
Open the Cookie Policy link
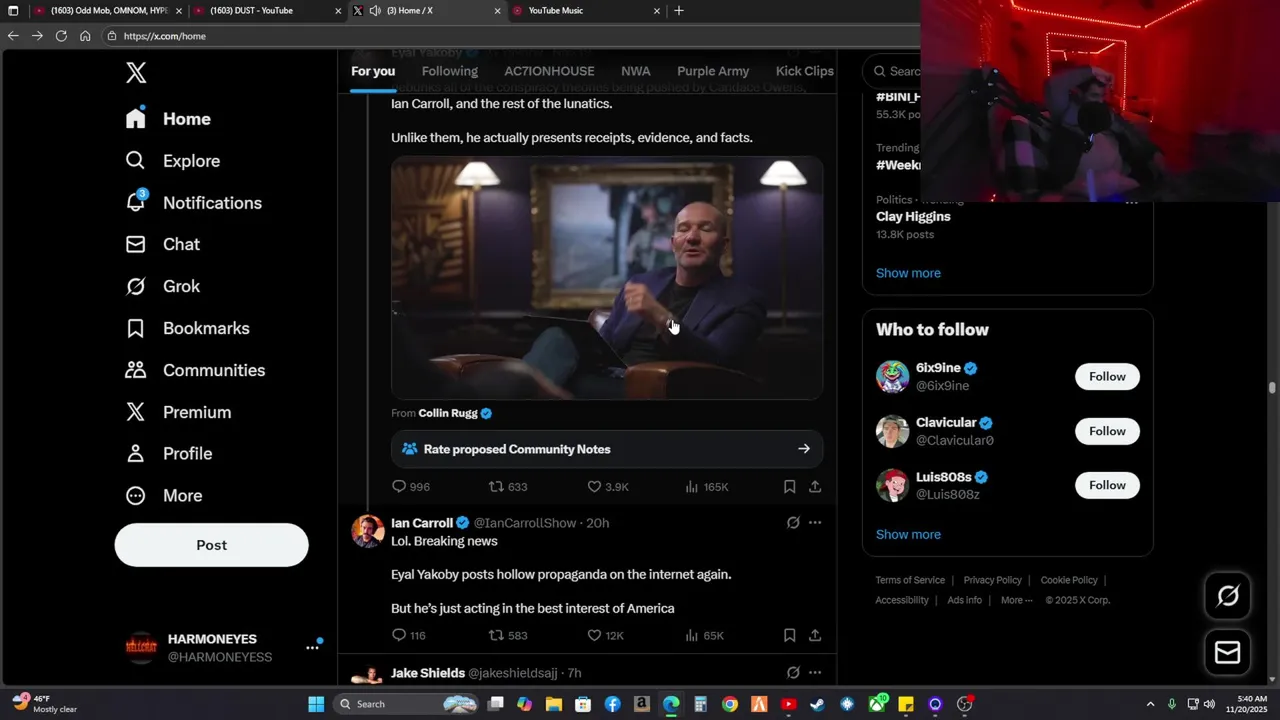1069,580
